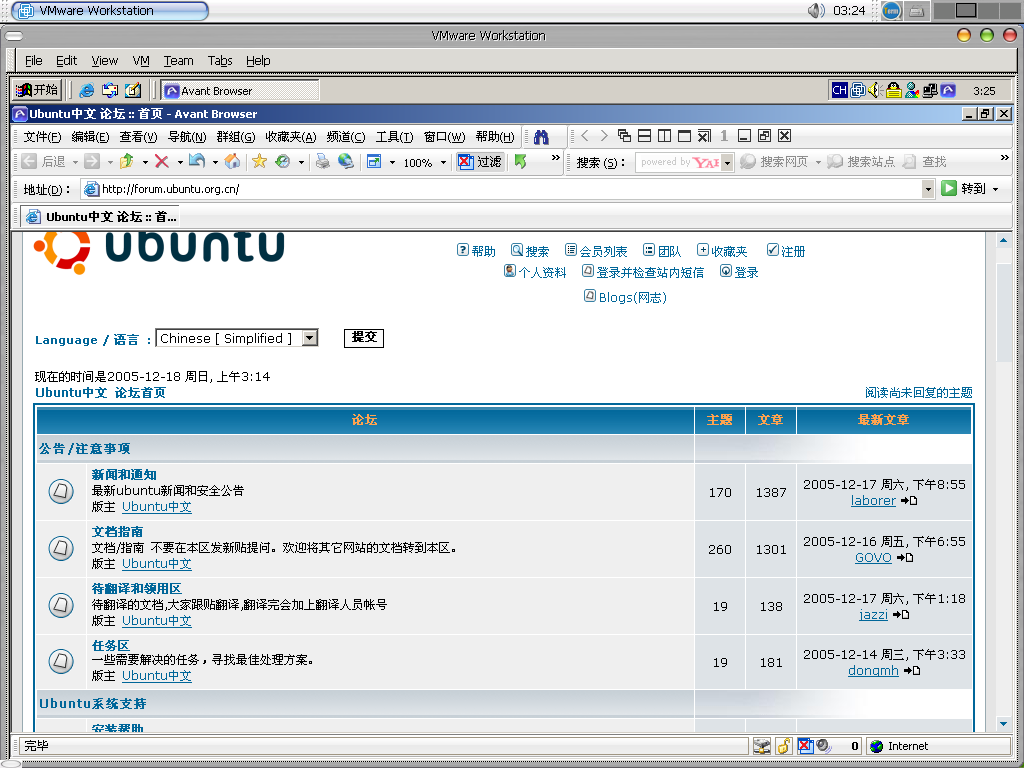This screenshot has height=768, width=1024.
Task: Click the binoculars find icon
Action: (x=541, y=136)
